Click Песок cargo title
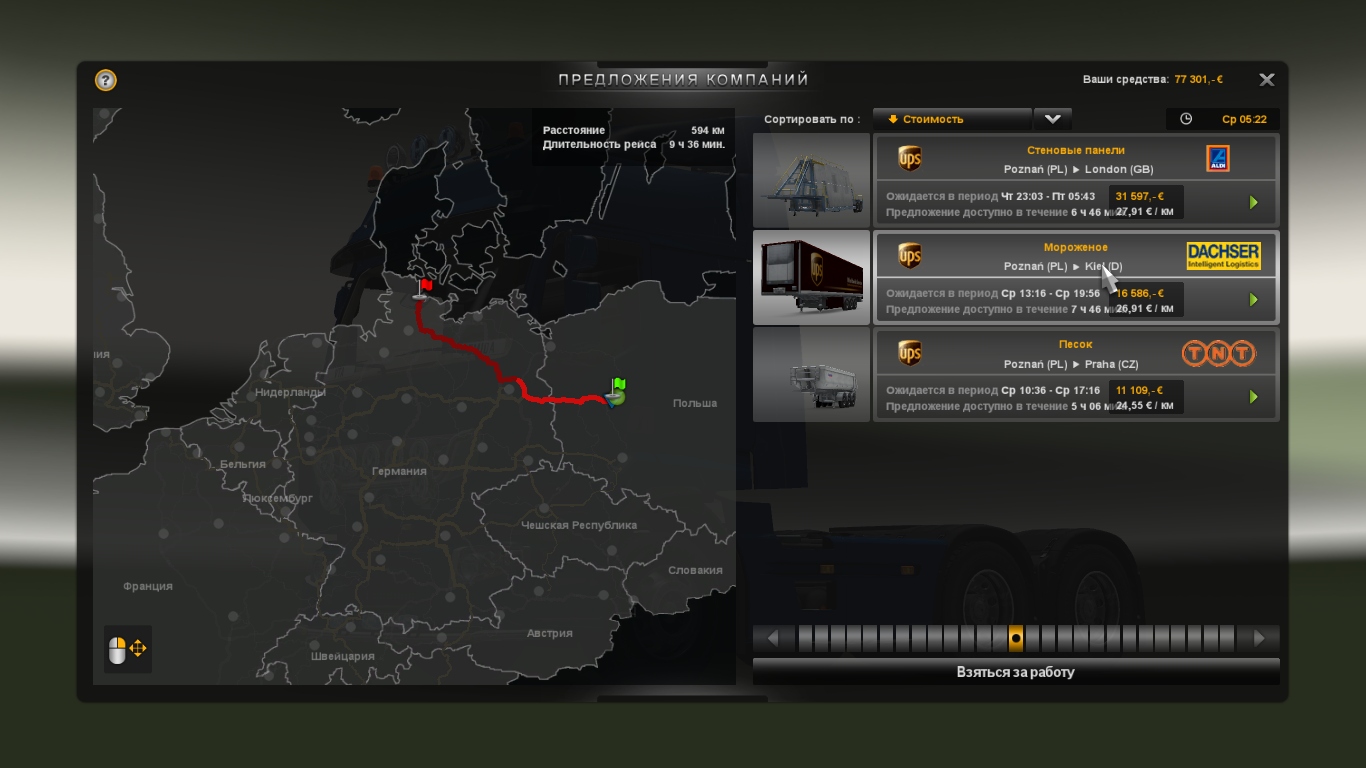Viewport: 1366px width, 768px height. 1076,344
